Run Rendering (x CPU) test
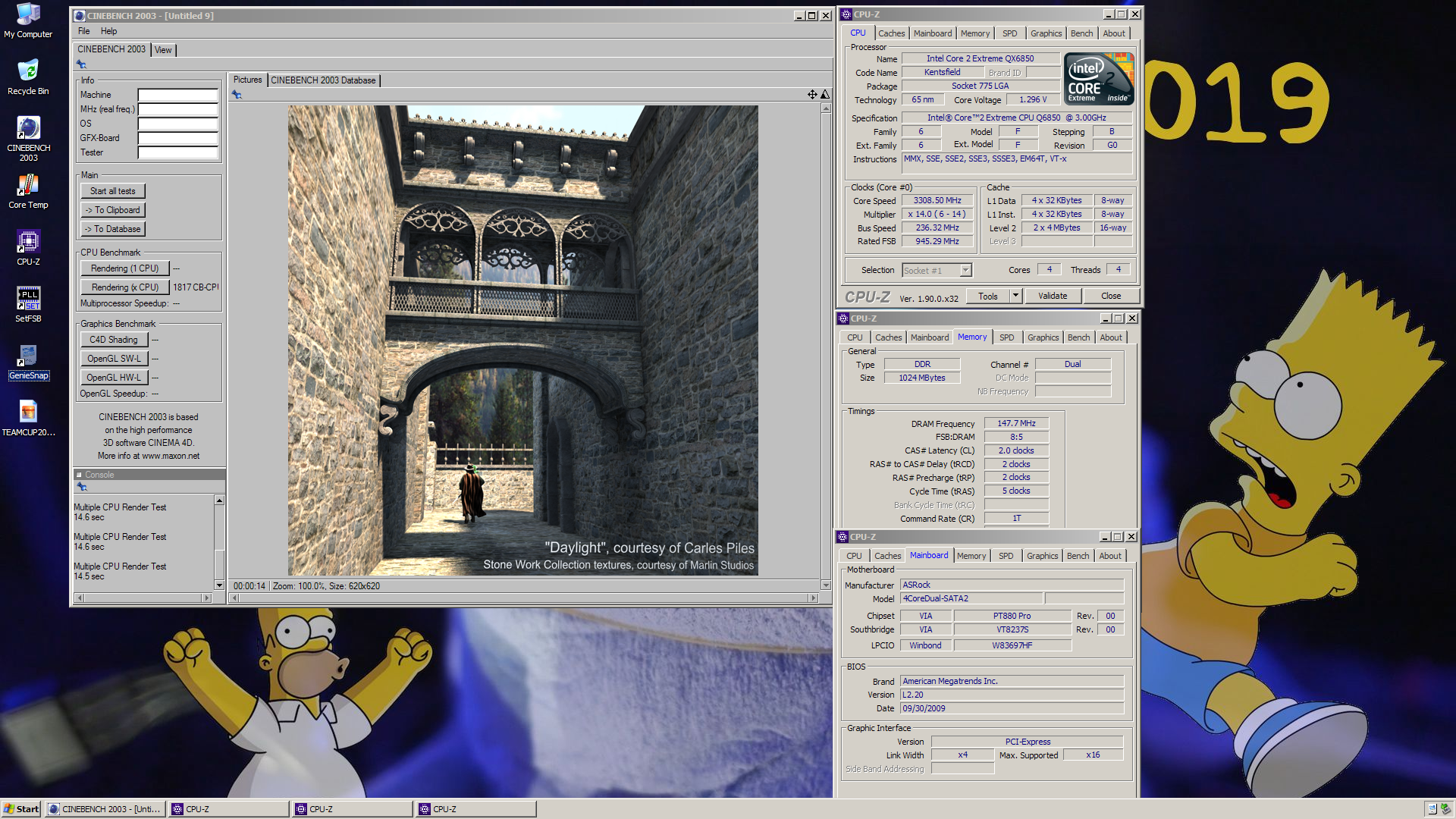1456x819 pixels. click(x=125, y=287)
